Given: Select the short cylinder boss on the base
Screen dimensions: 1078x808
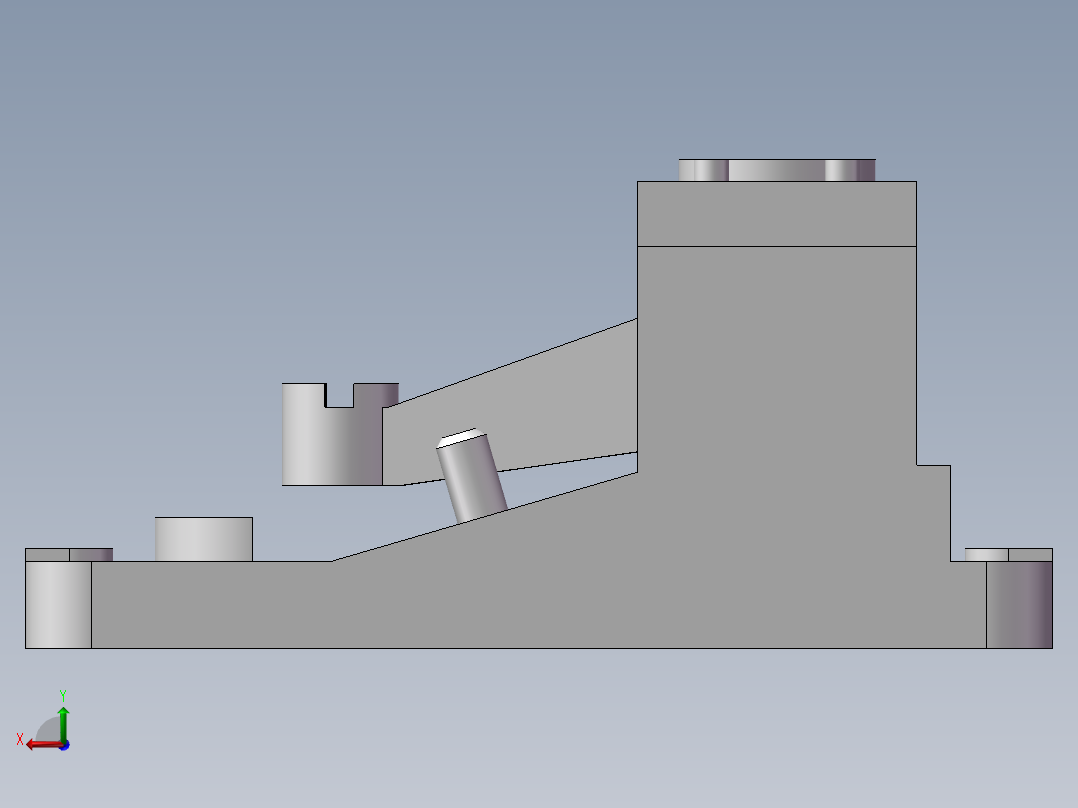Looking at the screenshot, I should 204,539.
